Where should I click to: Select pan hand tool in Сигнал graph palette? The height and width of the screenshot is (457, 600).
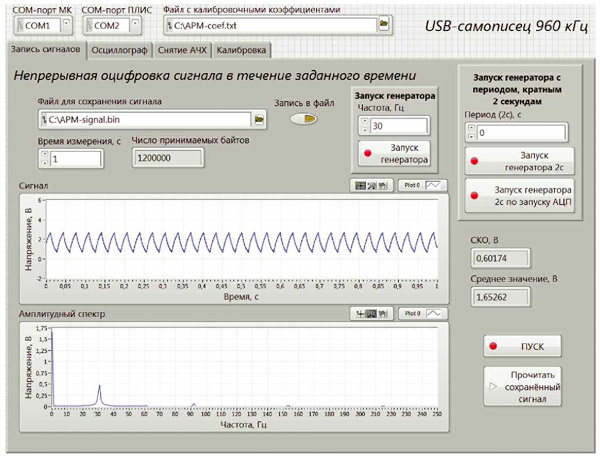click(x=383, y=185)
